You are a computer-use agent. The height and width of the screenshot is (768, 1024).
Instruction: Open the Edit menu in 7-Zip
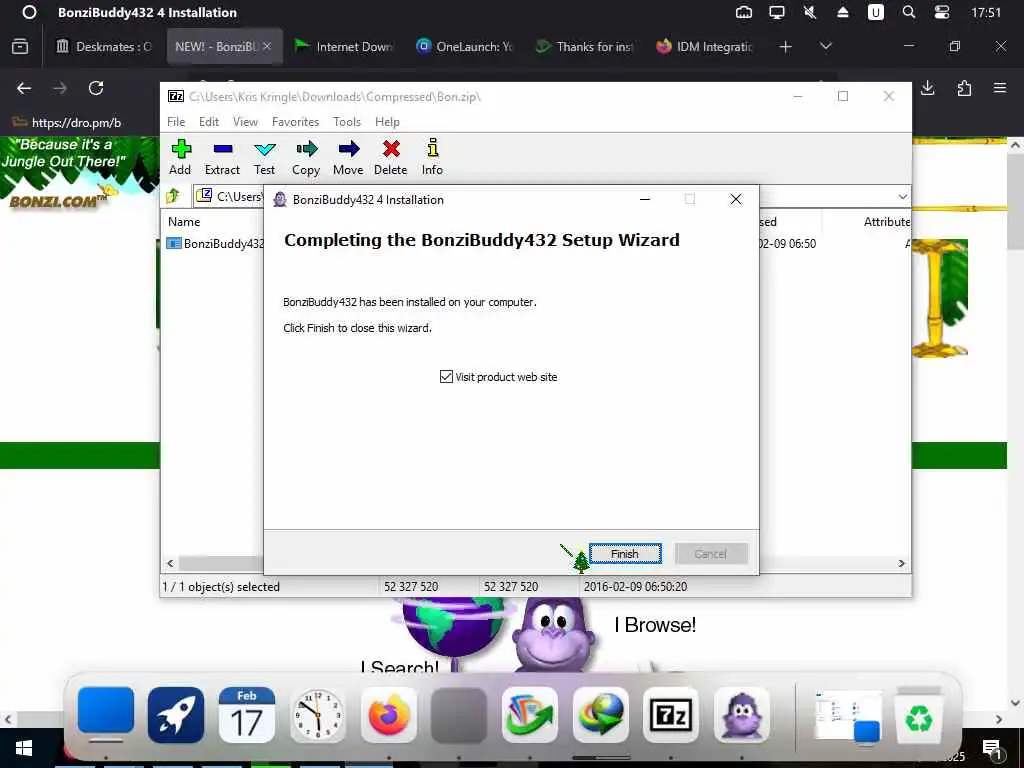(x=209, y=121)
